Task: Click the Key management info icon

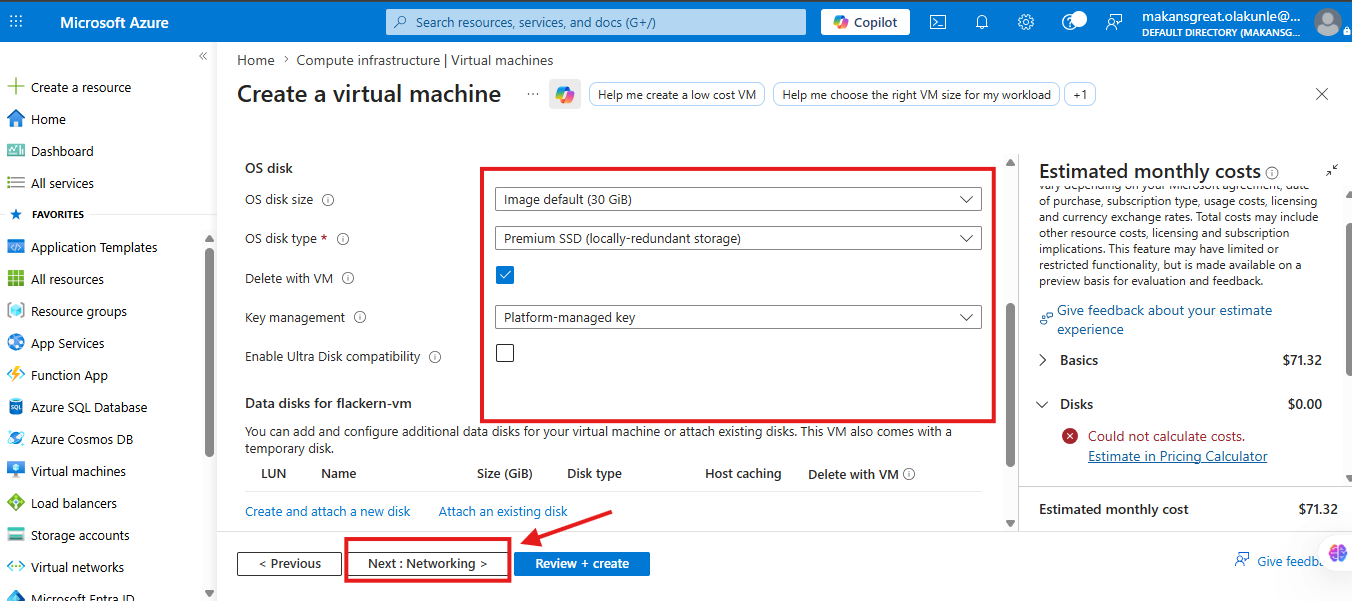Action: pos(360,318)
